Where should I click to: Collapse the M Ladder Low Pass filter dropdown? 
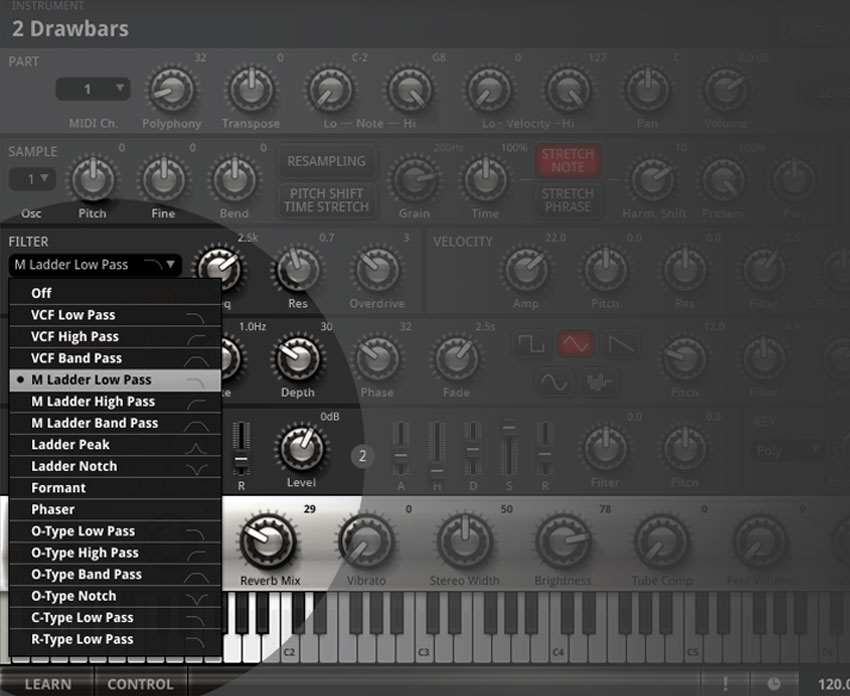(x=95, y=265)
